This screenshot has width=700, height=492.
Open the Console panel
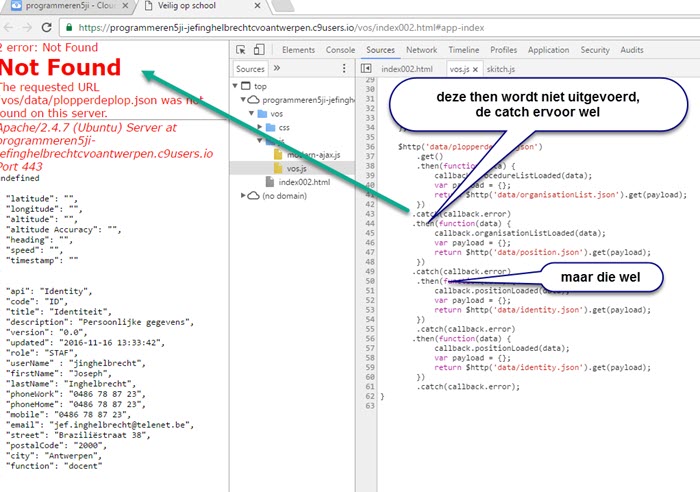point(340,50)
